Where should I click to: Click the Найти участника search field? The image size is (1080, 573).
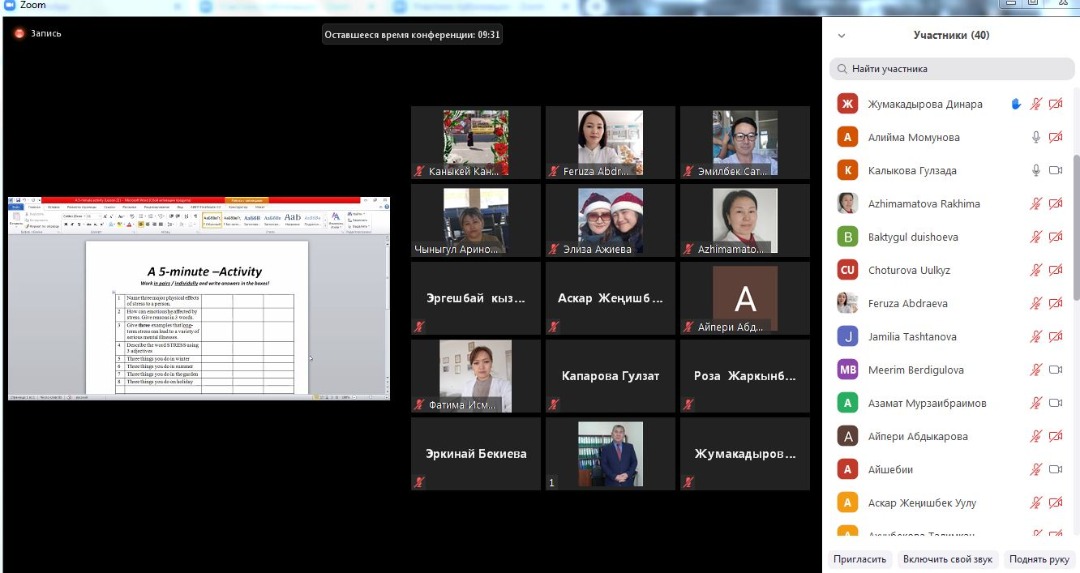(x=950, y=69)
